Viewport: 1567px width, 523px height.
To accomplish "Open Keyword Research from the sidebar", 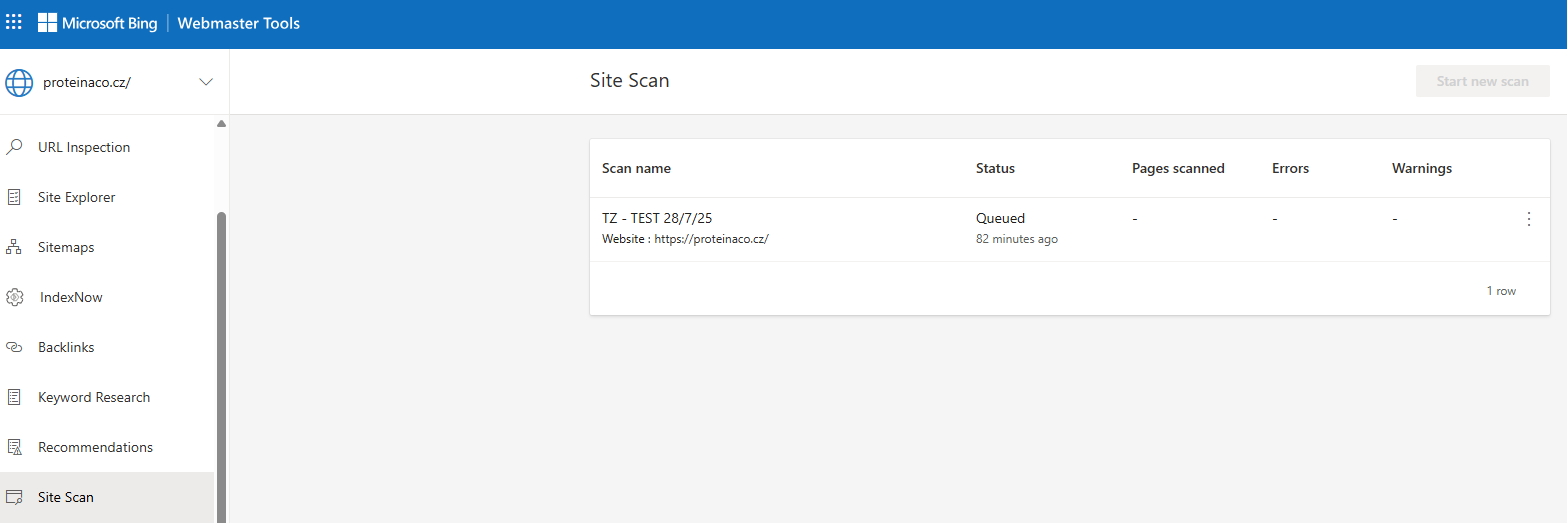I will pyautogui.click(x=93, y=397).
